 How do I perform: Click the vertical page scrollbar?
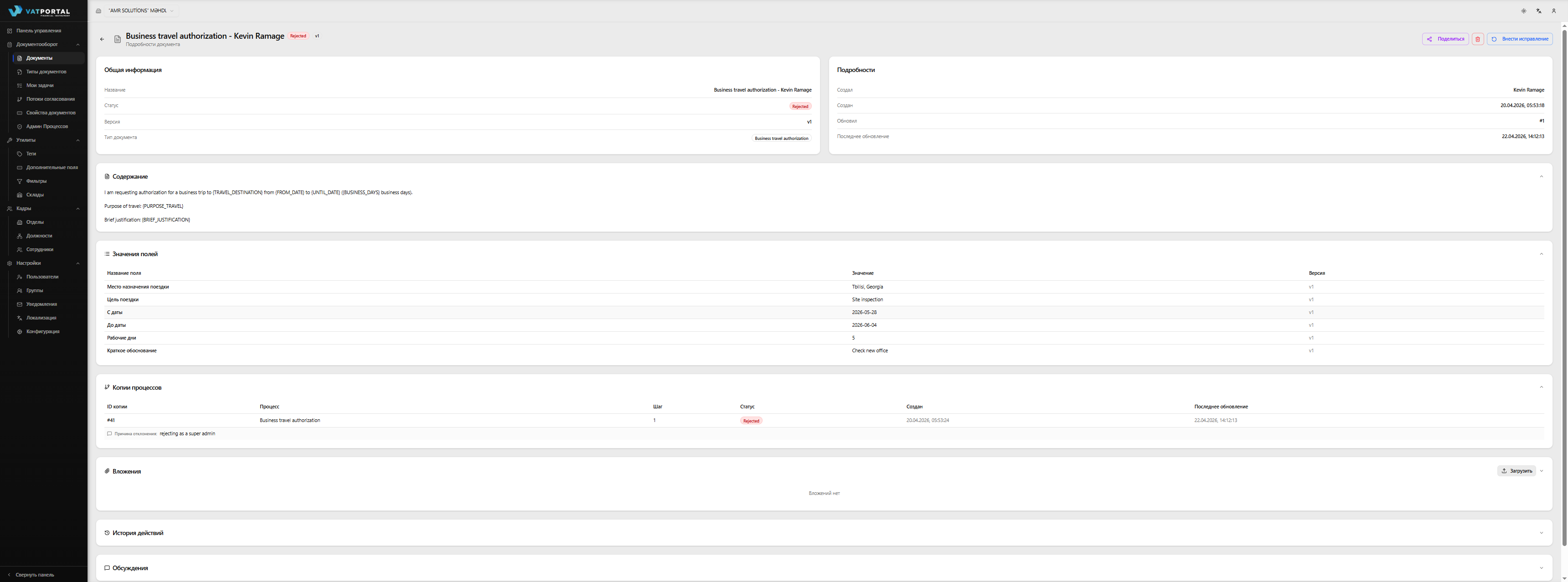[x=1564, y=286]
